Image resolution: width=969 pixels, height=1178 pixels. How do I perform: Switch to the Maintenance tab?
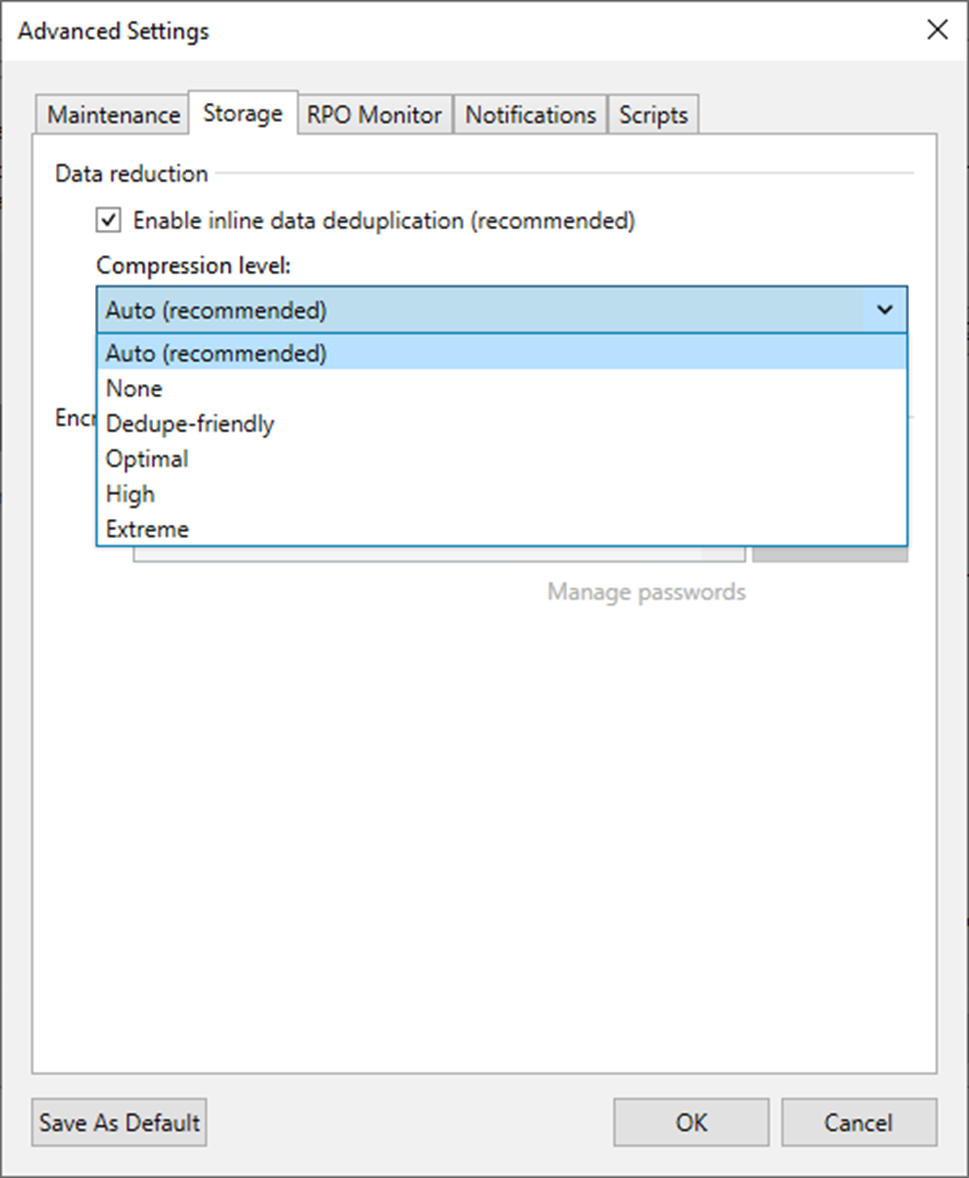click(113, 115)
